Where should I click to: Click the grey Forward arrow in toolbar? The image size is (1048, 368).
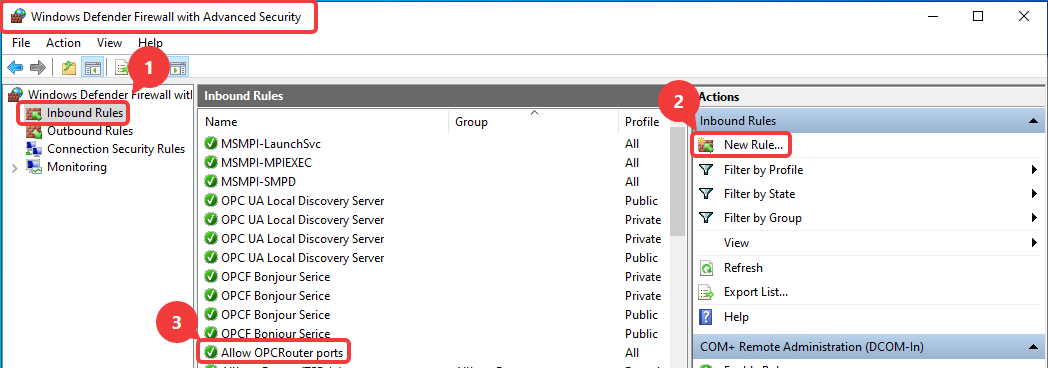[x=38, y=67]
